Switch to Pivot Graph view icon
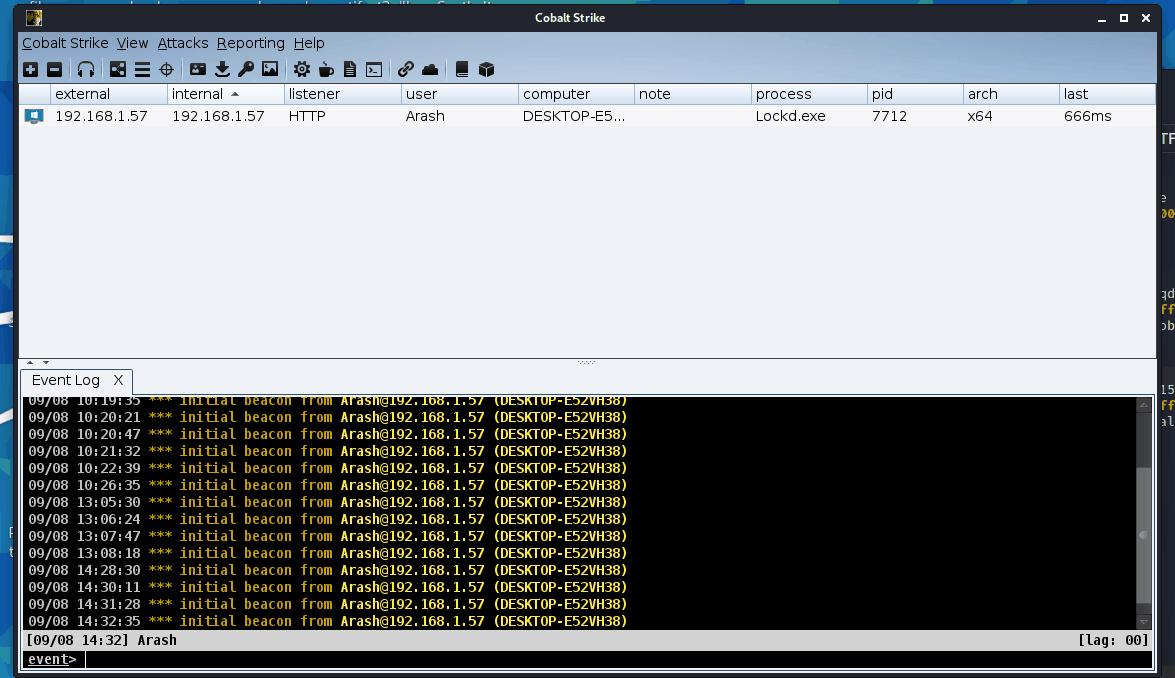Image resolution: width=1175 pixels, height=678 pixels. tap(118, 70)
